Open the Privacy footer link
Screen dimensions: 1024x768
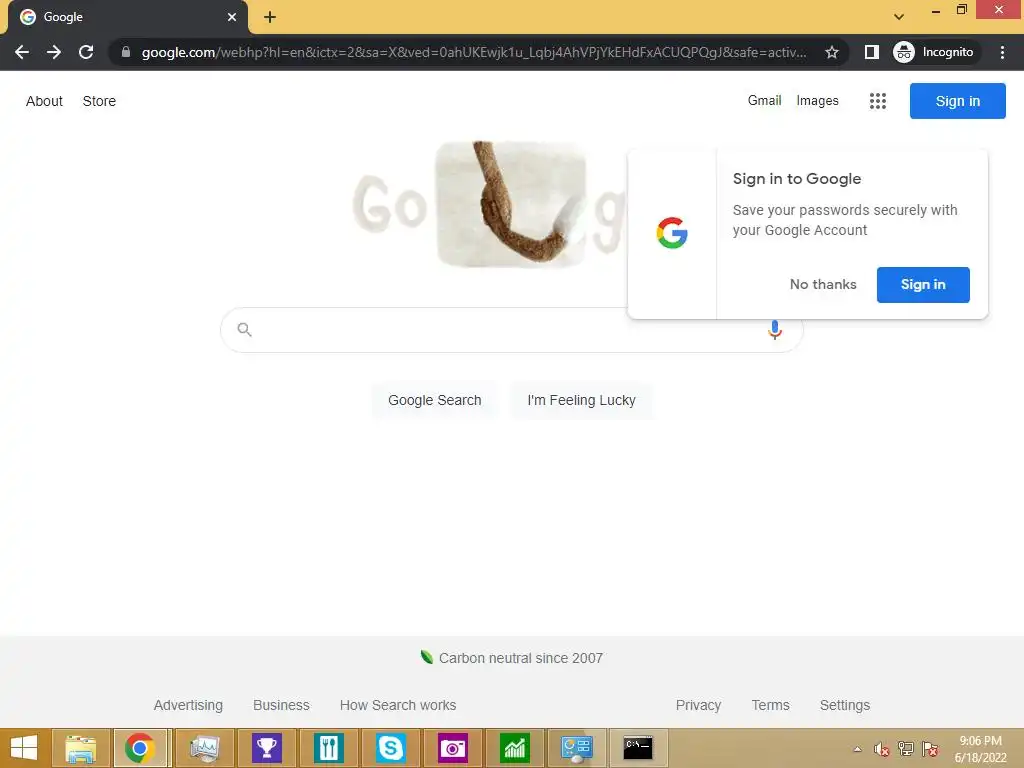[698, 705]
